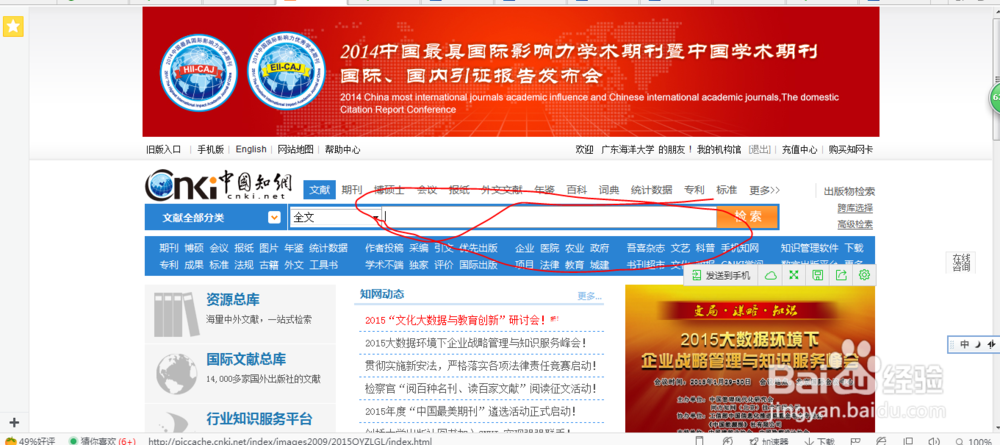Open 出版物检索 link
1000x445 pixels.
point(849,191)
